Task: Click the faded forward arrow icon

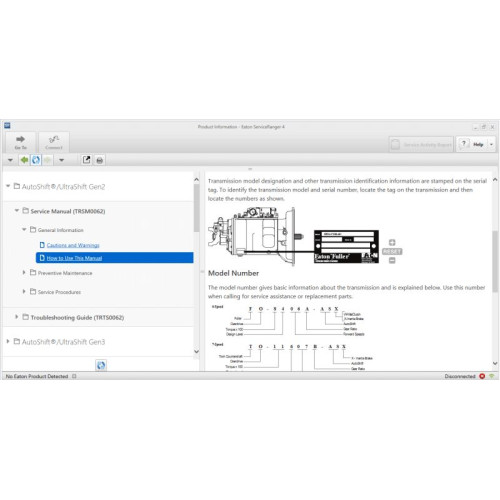Action: click(x=47, y=160)
